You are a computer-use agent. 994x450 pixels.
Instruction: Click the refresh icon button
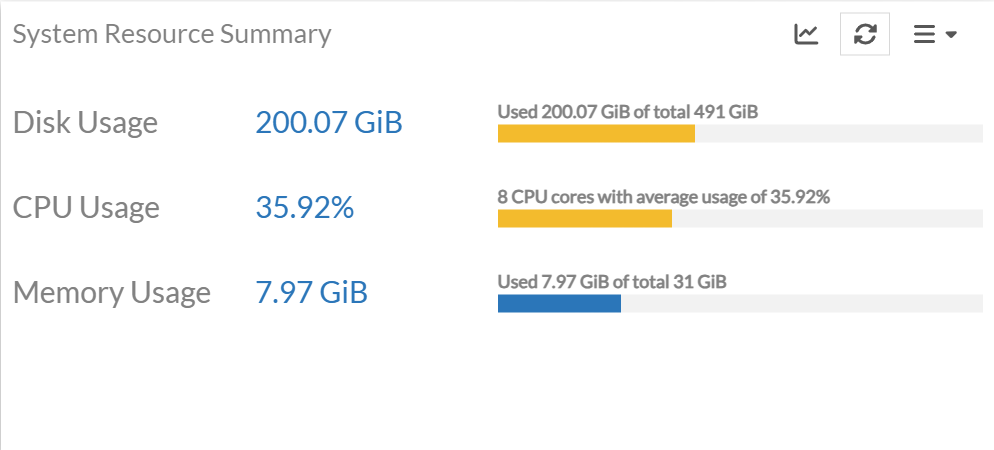pyautogui.click(x=865, y=35)
